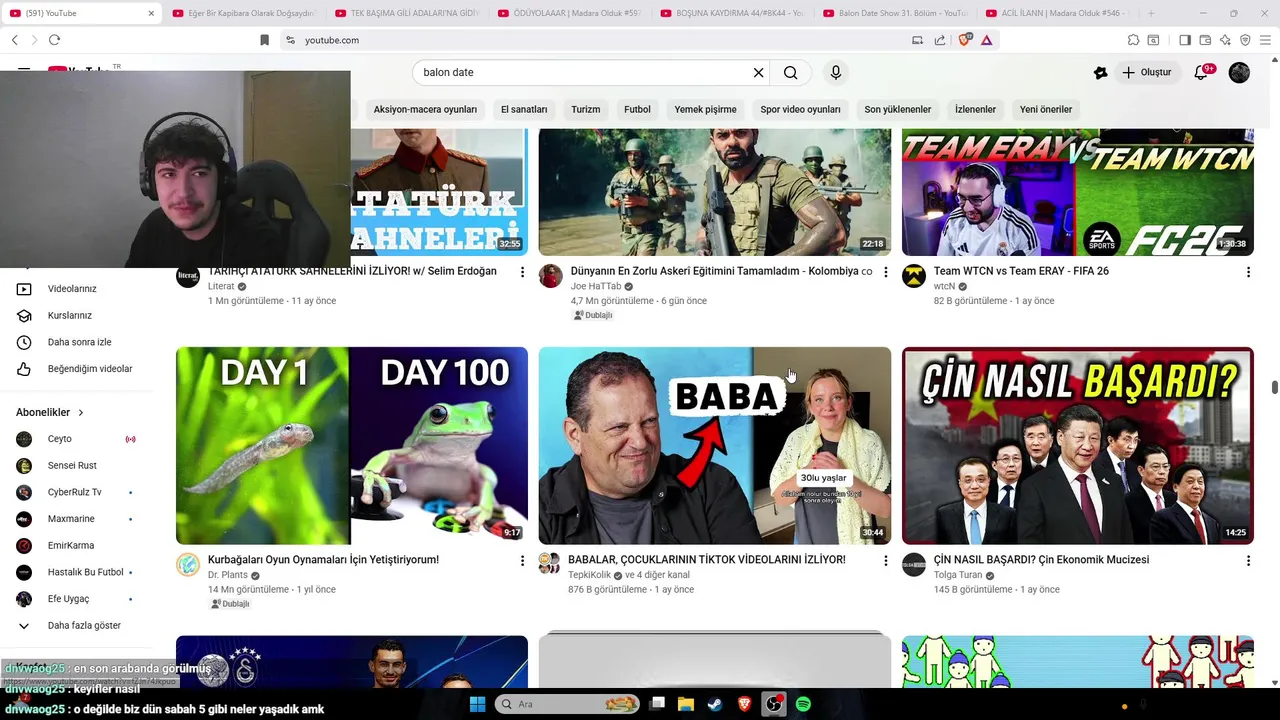Viewport: 1280px width, 720px height.
Task: Open Brave Shields lion icon
Action: (967, 40)
